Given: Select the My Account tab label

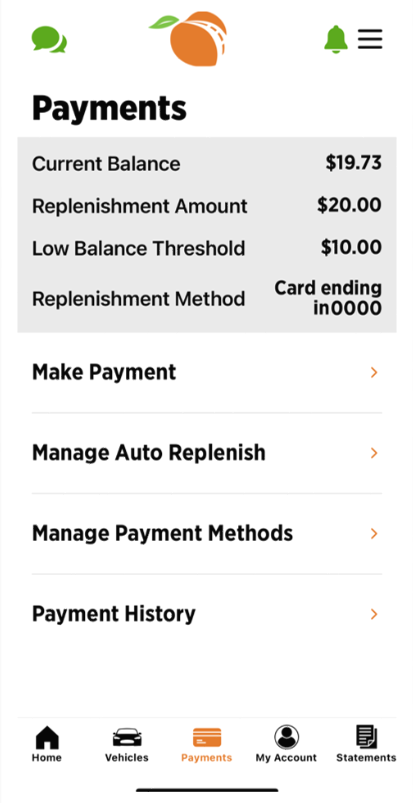Looking at the screenshot, I should tap(286, 757).
